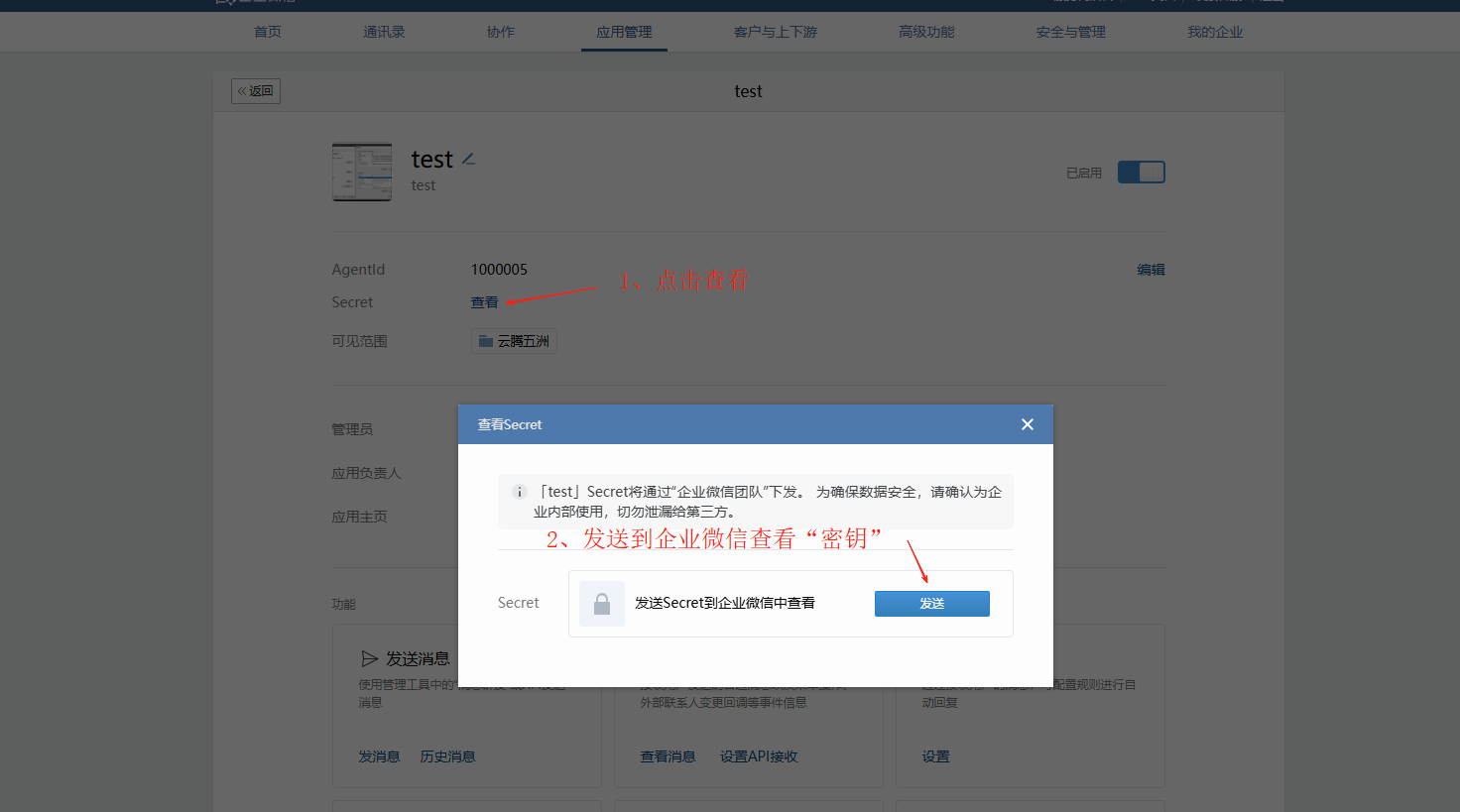The height and width of the screenshot is (812, 1460).
Task: Click the pencil edit icon next to test
Action: tap(468, 160)
